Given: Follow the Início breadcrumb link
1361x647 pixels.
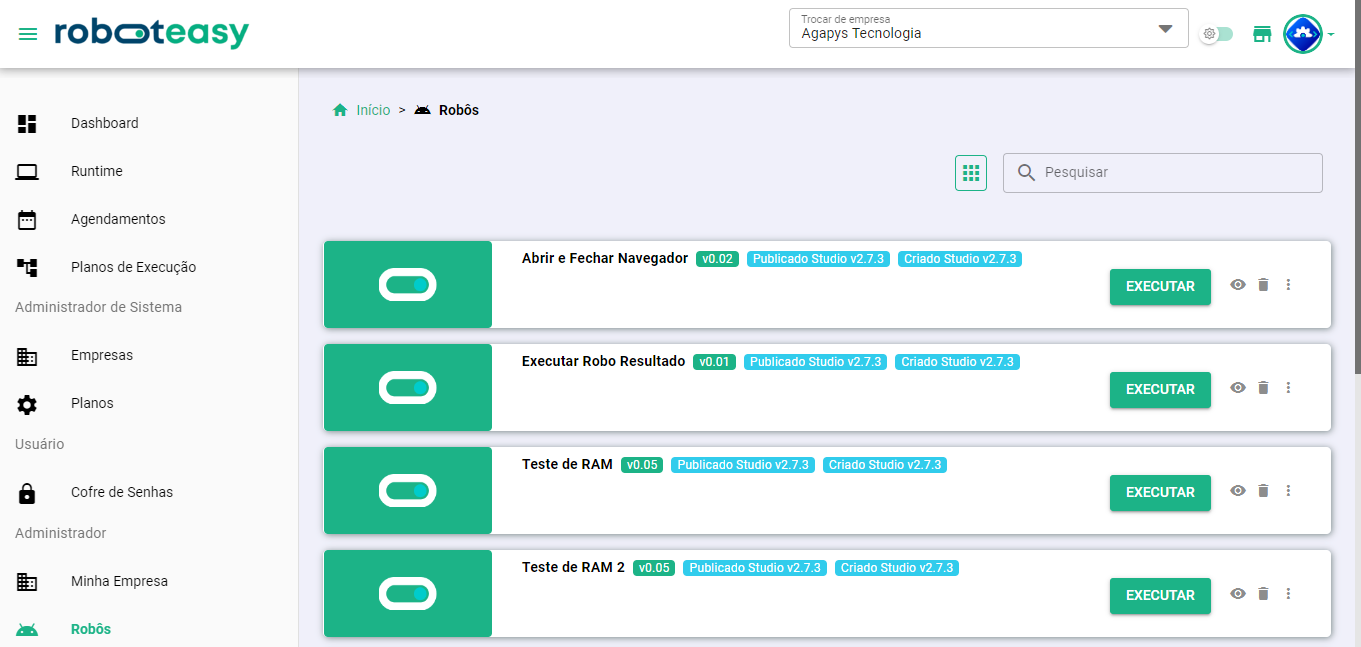Looking at the screenshot, I should click(373, 110).
